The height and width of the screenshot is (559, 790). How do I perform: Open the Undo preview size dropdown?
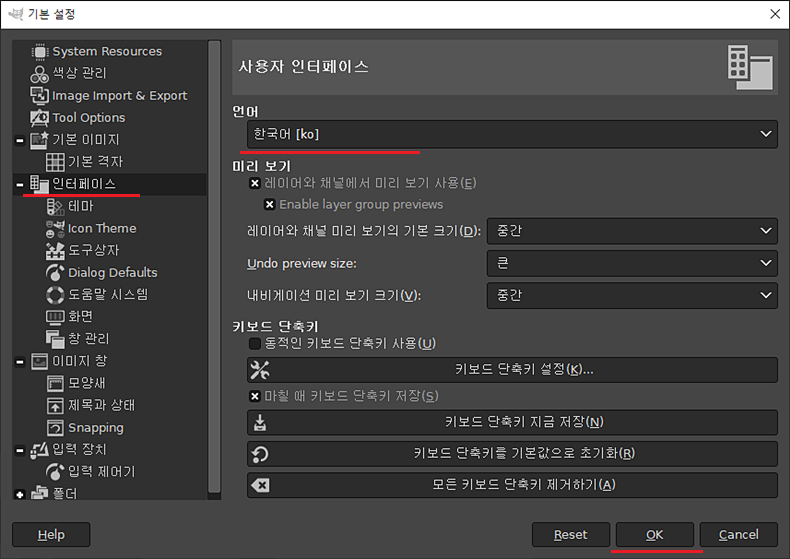point(632,263)
